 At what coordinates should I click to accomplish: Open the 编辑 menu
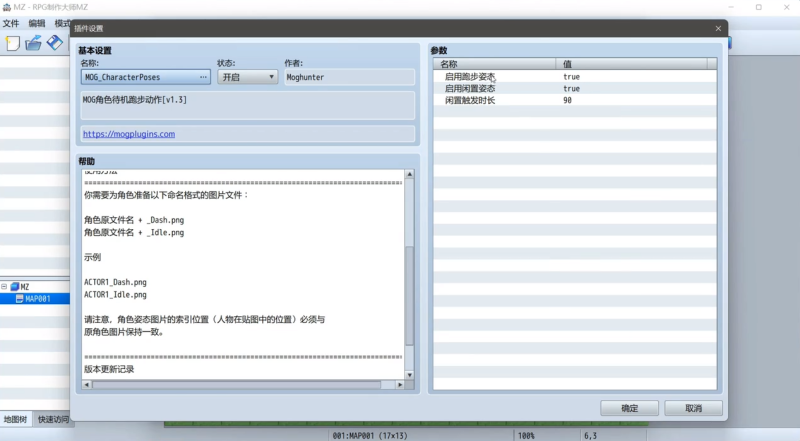(x=37, y=23)
